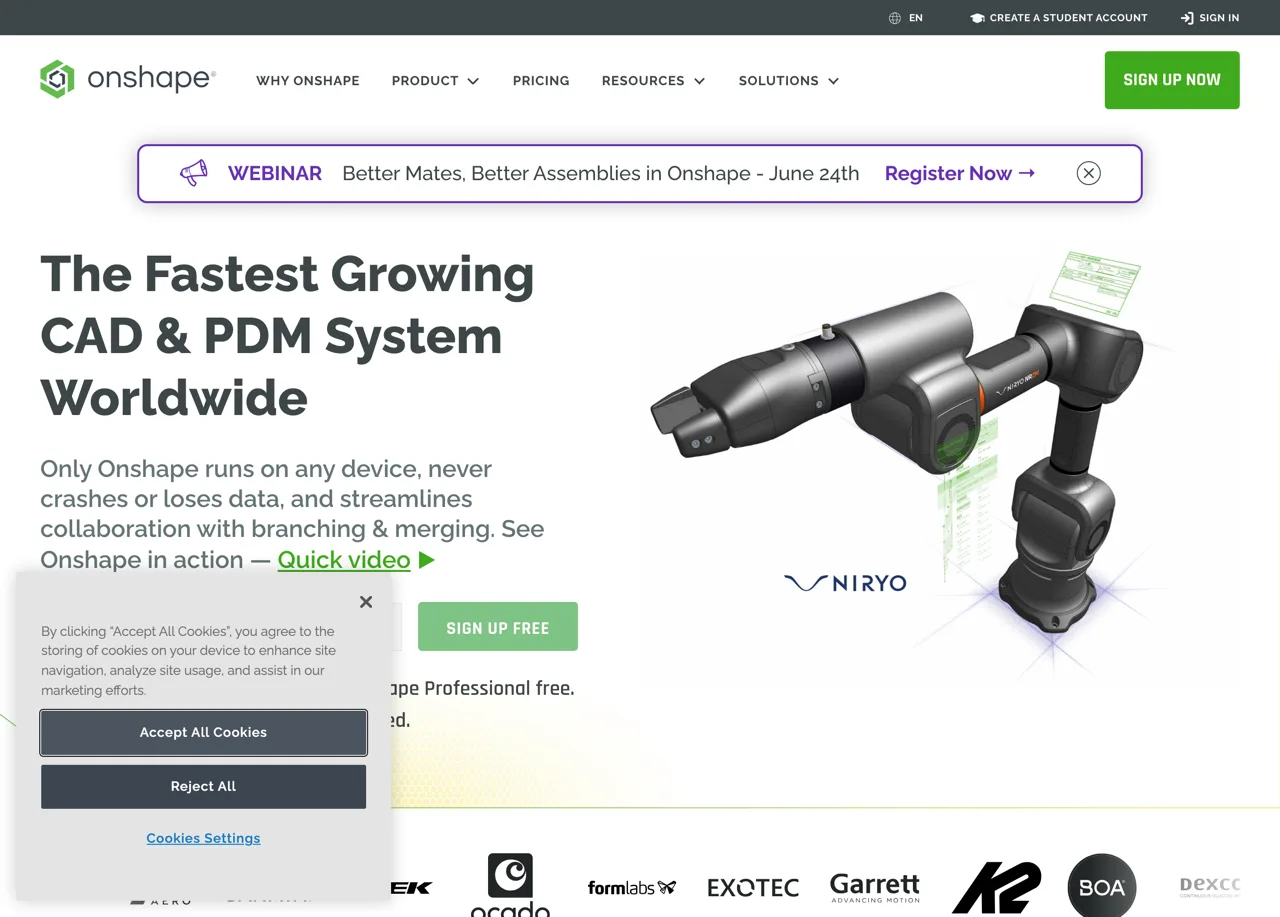This screenshot has width=1280, height=917.
Task: Open Why Onshape page
Action: [308, 80]
